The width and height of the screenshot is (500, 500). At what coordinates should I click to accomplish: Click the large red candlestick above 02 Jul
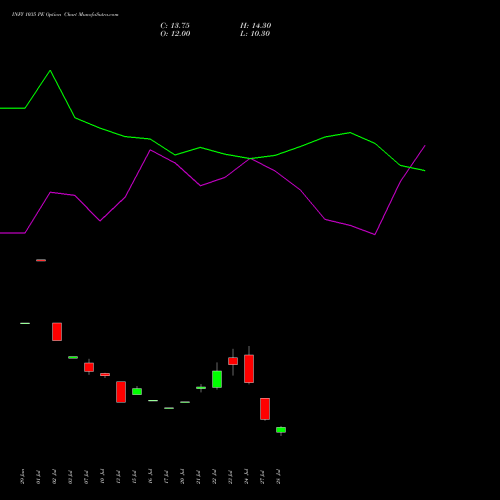click(x=57, y=332)
